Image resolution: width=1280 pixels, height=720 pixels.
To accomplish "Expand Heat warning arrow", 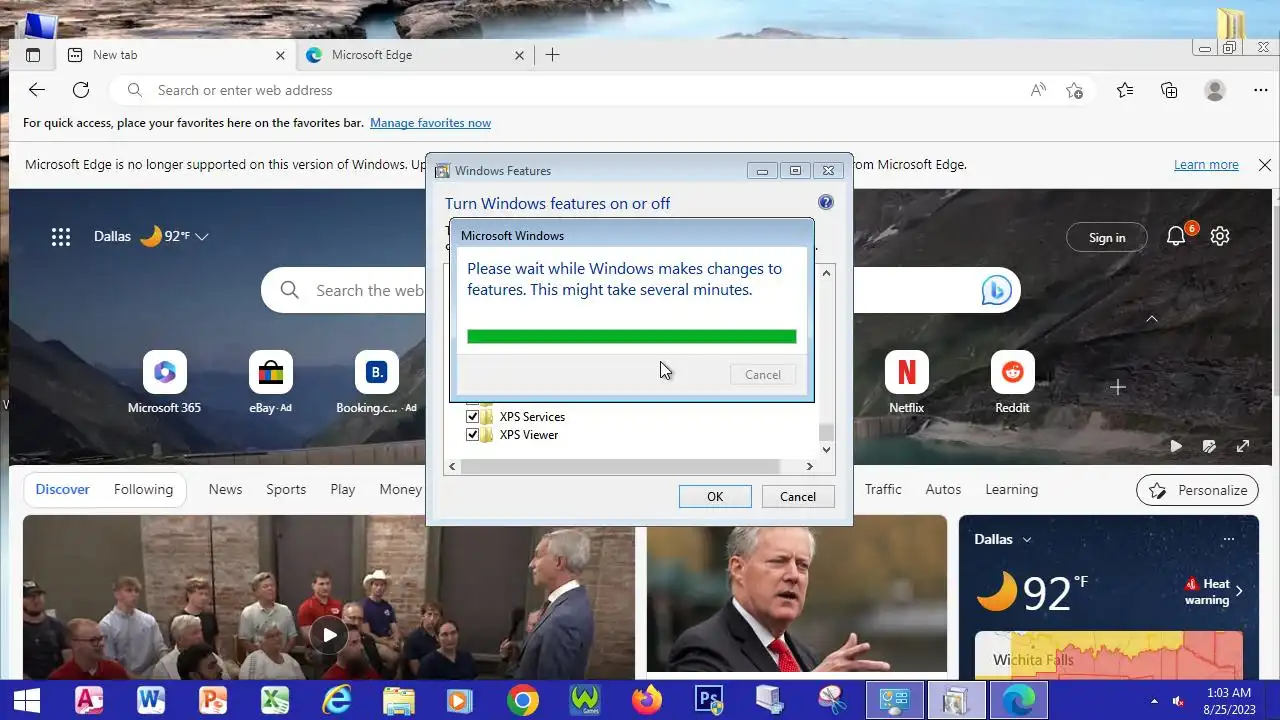I will tap(1239, 591).
